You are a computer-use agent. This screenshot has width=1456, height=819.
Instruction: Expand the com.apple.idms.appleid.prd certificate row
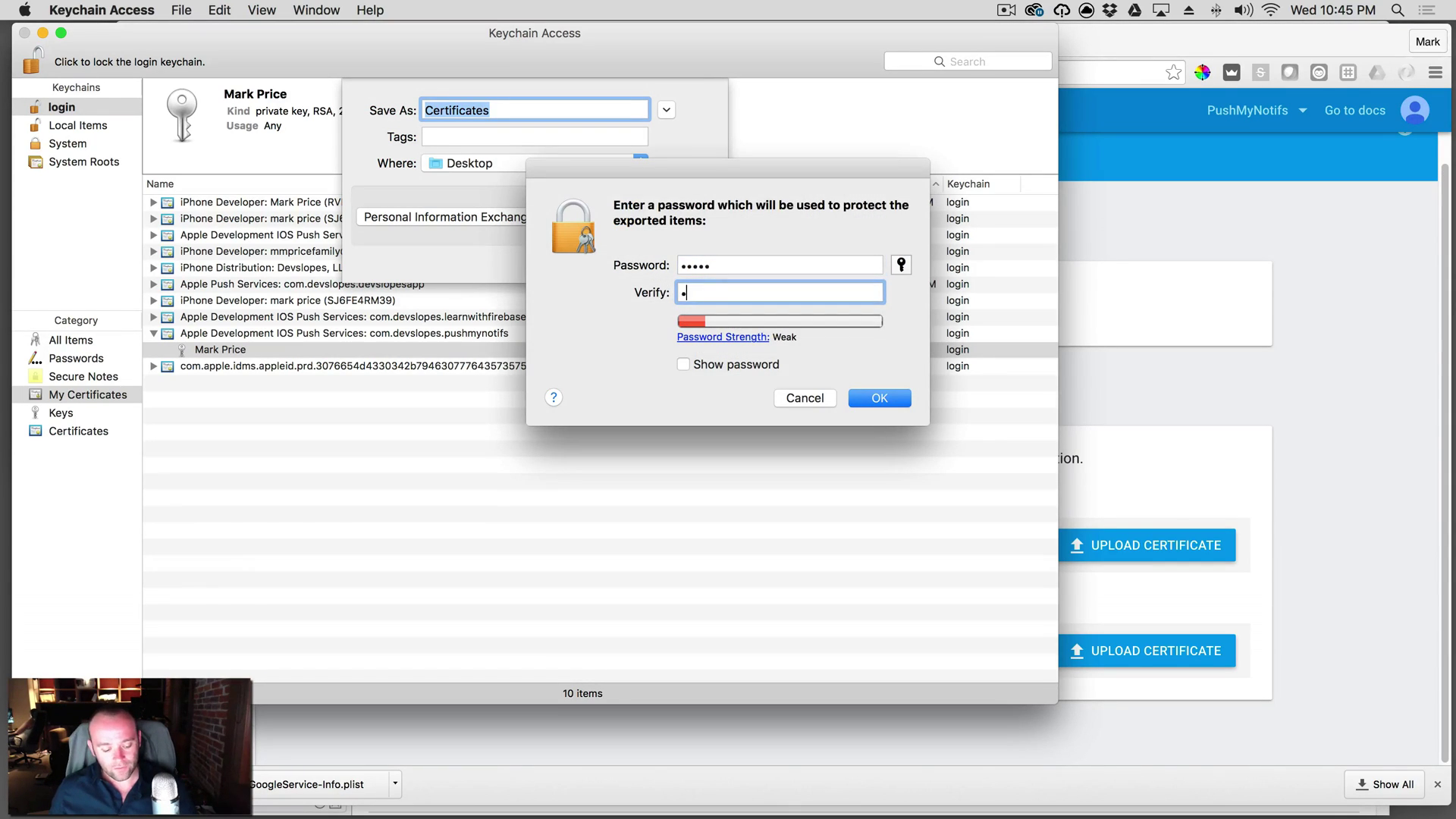point(153,366)
